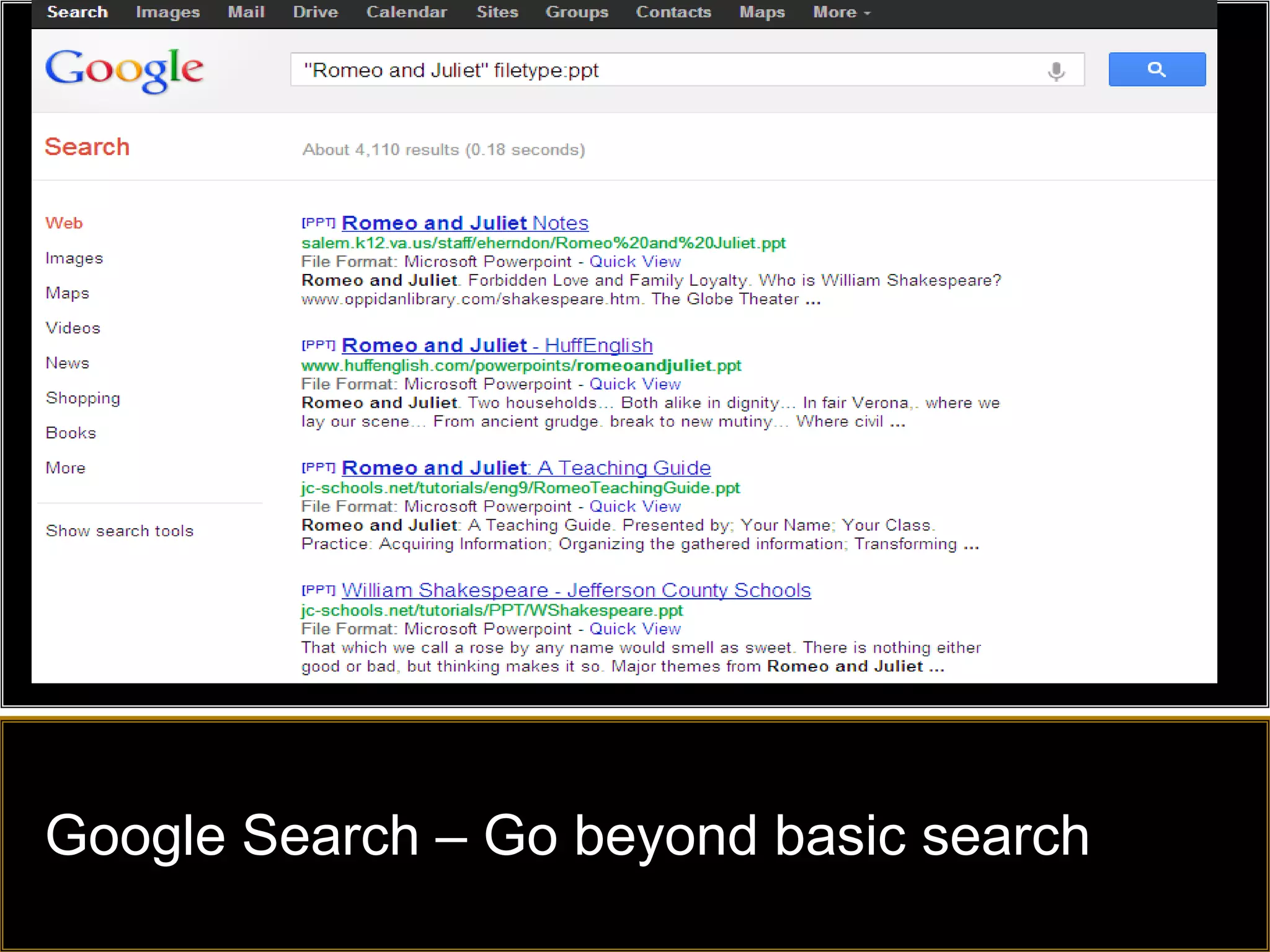1270x952 pixels.
Task: Click Quick View for Teaching Guide result
Action: tap(635, 506)
